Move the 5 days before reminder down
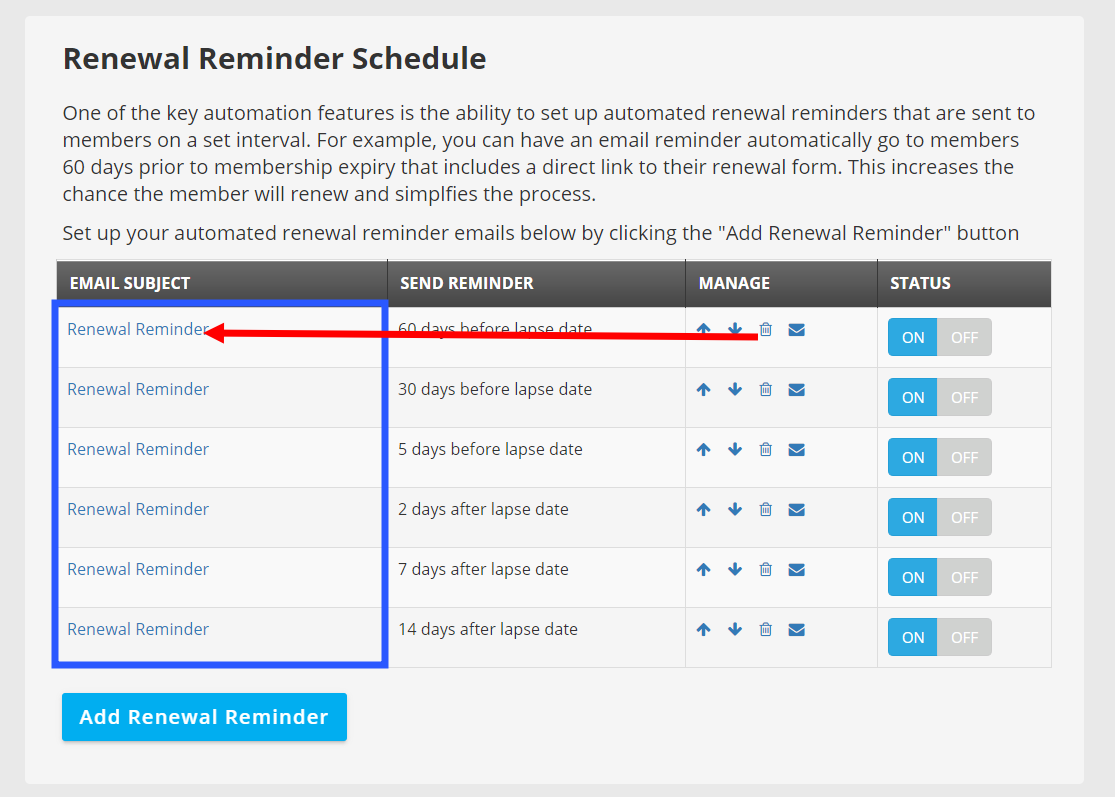This screenshot has height=797, width=1115. (735, 449)
